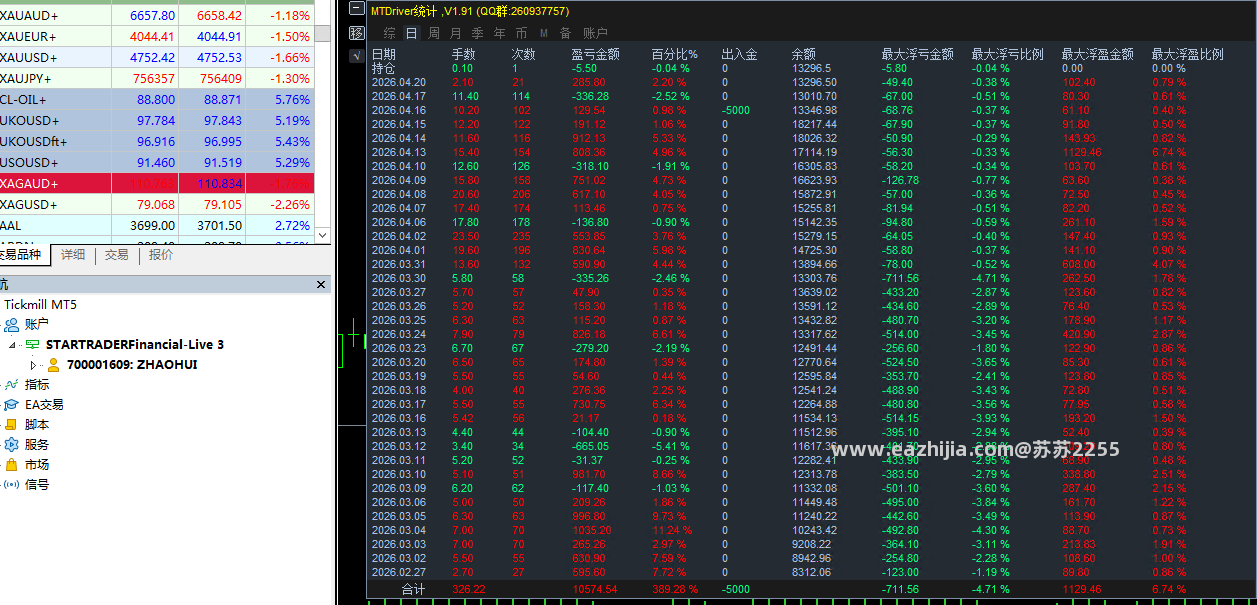Viewport: 1257px width, 605px height.
Task: Click the 2026.02.27 row date
Action: coord(398,572)
